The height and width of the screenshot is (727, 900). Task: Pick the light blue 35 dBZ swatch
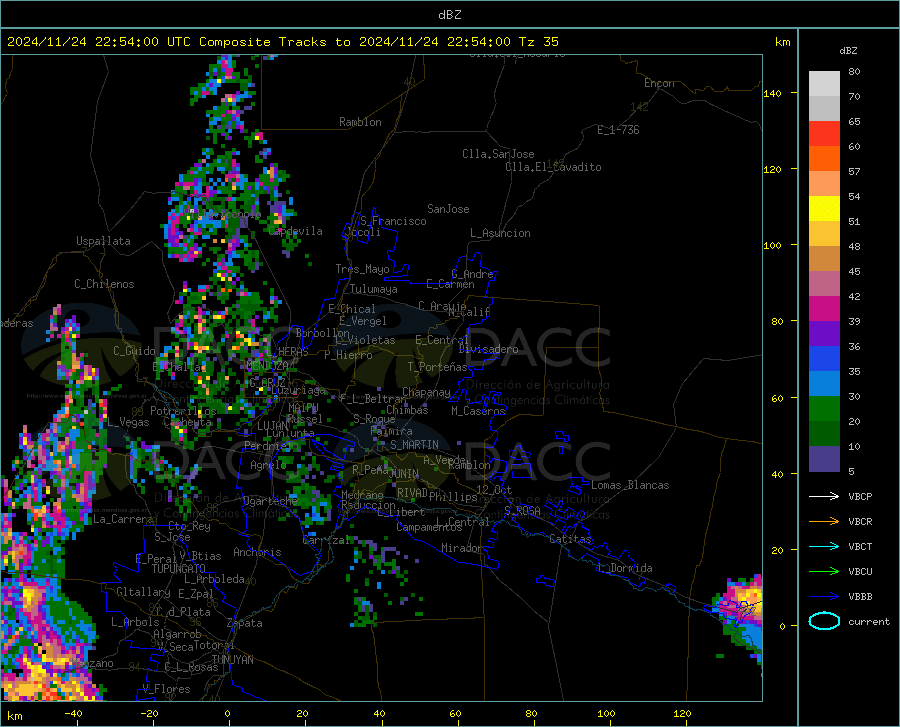point(824,383)
